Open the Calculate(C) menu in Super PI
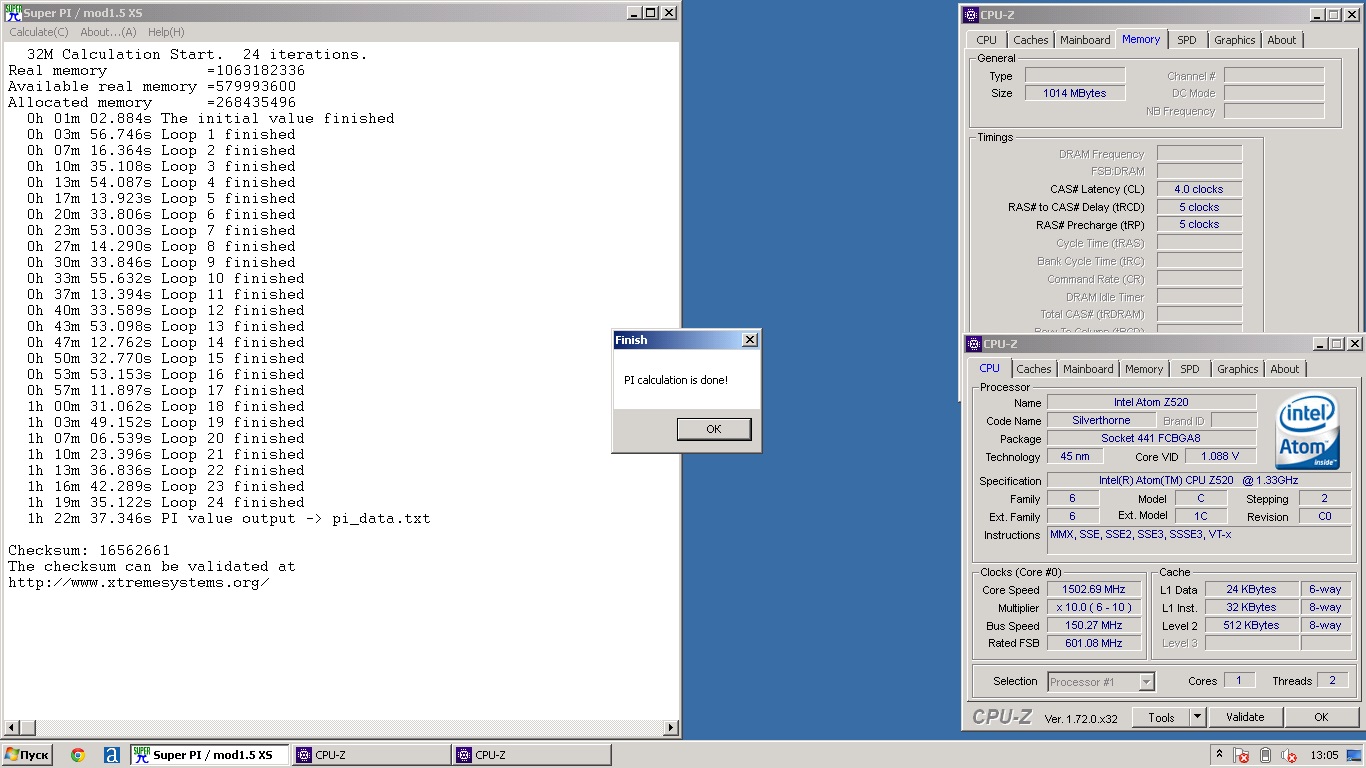1366x768 pixels. [x=39, y=32]
